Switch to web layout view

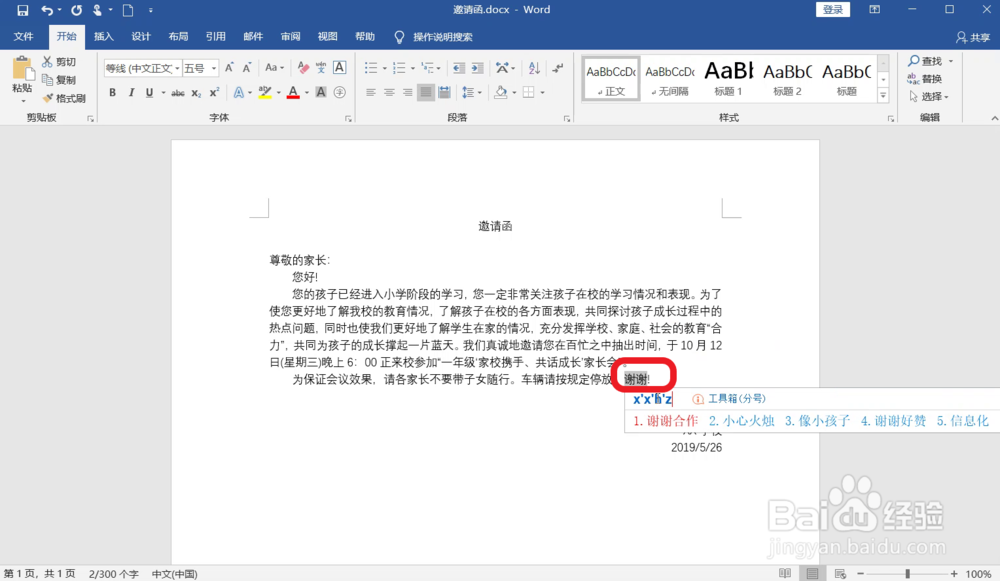pyautogui.click(x=840, y=573)
